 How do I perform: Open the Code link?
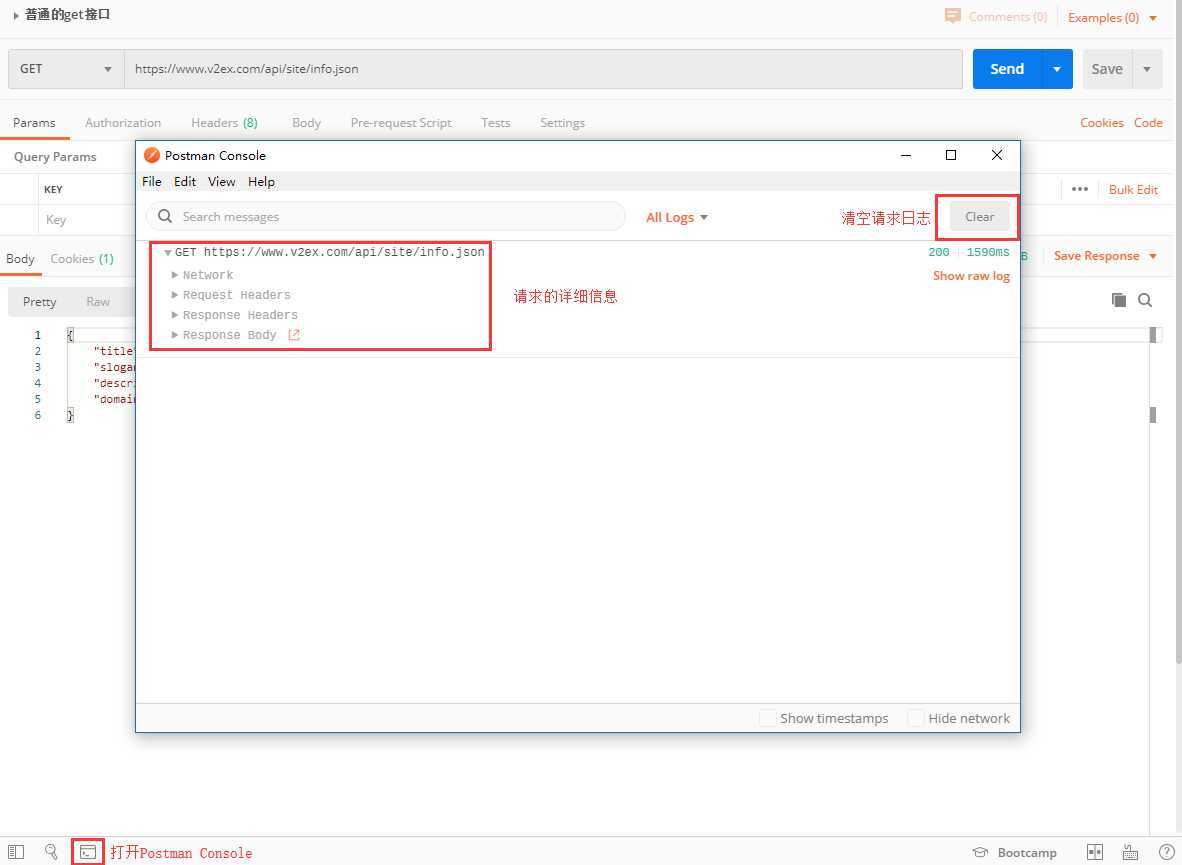point(1148,122)
